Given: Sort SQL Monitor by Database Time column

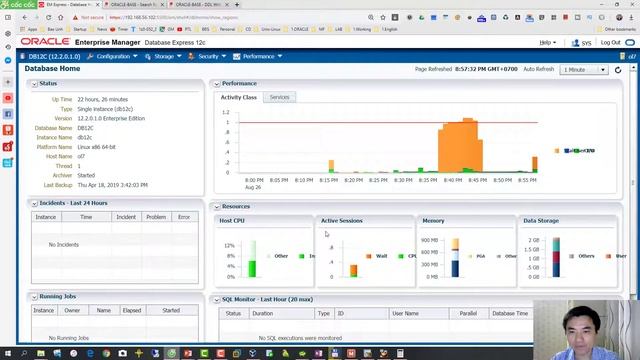Looking at the screenshot, I should coord(510,313).
